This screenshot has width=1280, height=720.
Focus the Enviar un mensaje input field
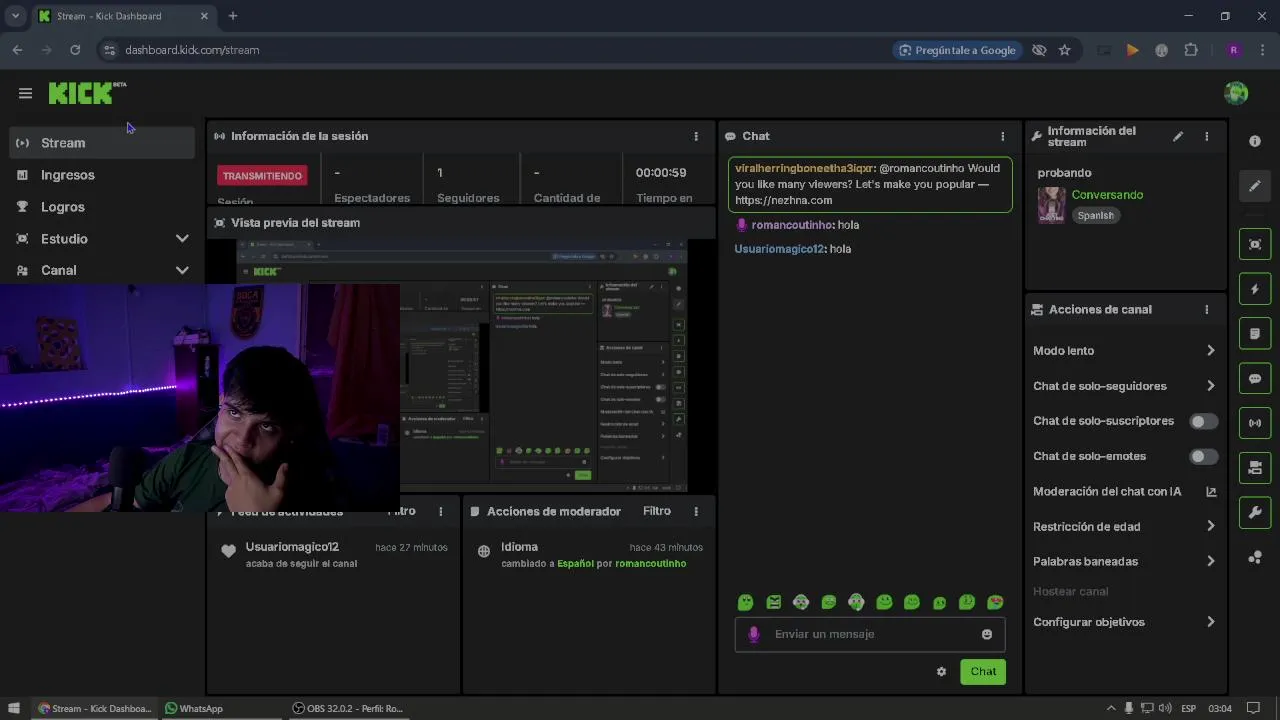(x=870, y=634)
